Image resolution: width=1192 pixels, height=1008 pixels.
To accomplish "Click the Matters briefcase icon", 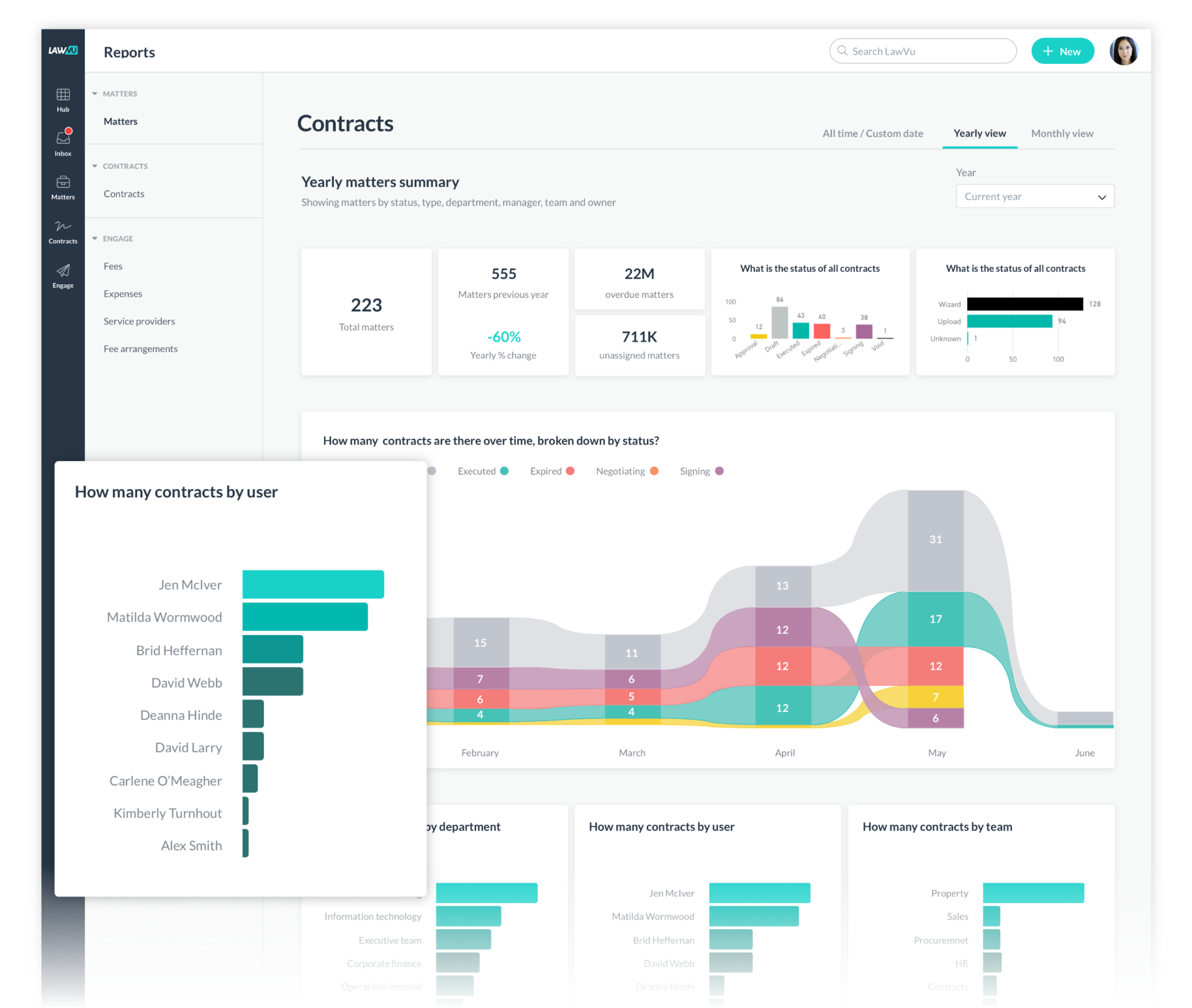I will tap(63, 182).
